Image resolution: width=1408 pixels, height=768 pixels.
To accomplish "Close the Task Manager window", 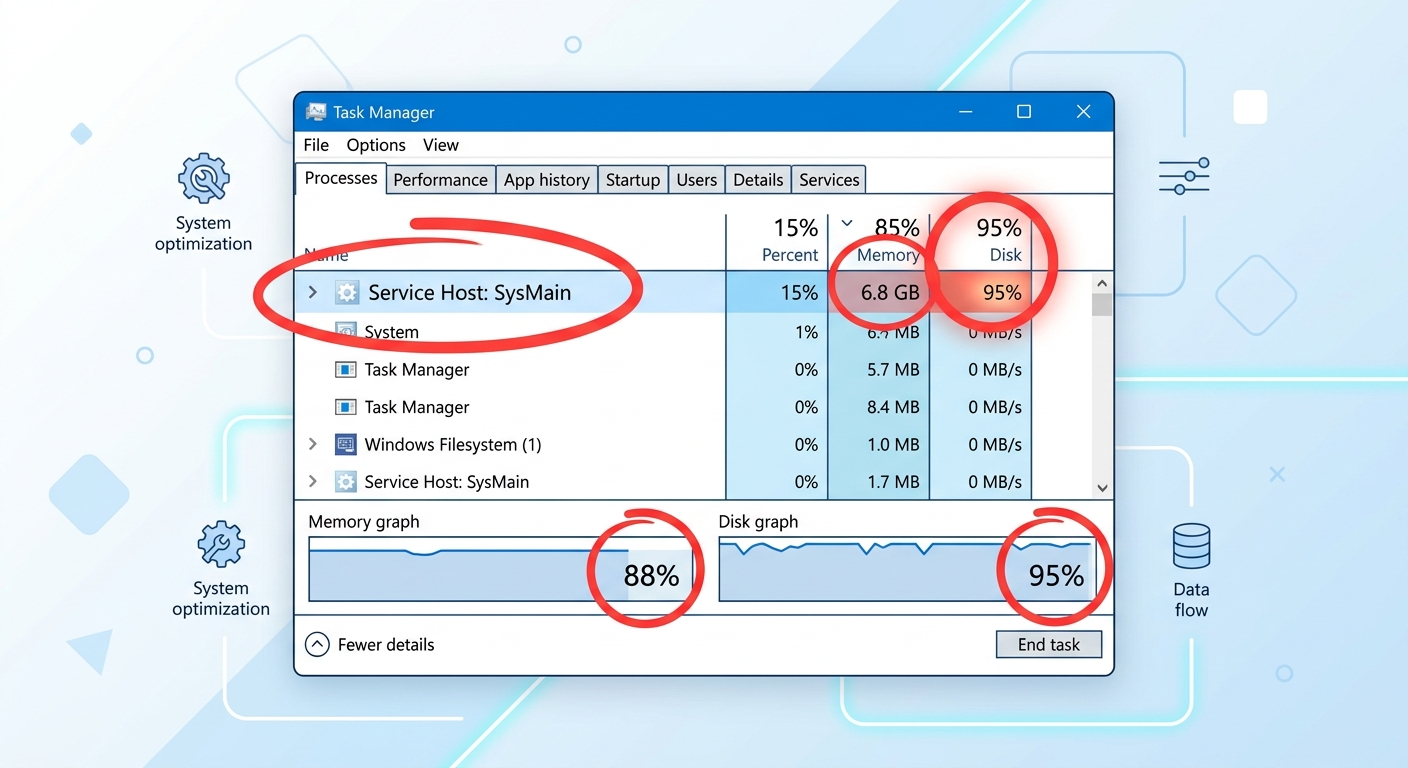I will [x=1083, y=112].
